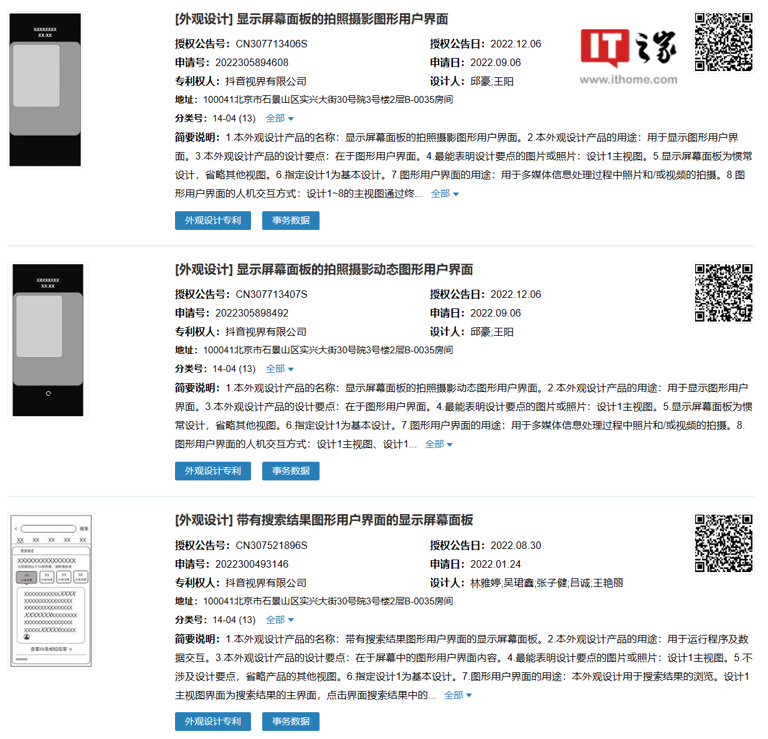Click the QR code of the search-results patent entry
The width and height of the screenshot is (768, 739).
724,543
